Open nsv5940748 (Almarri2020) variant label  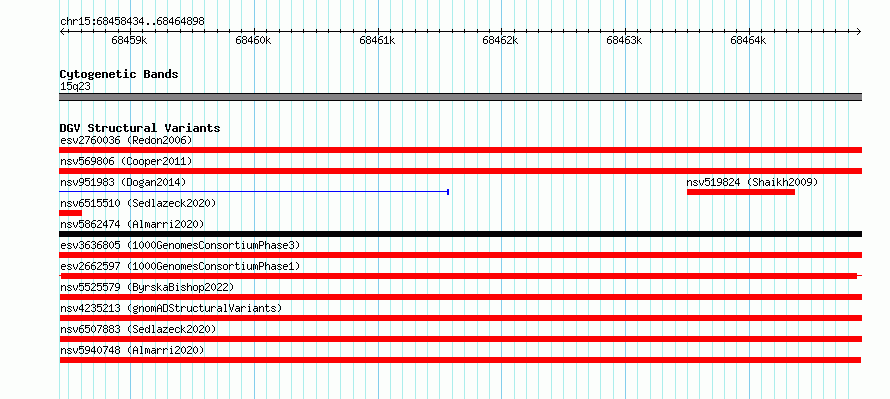(x=132, y=350)
